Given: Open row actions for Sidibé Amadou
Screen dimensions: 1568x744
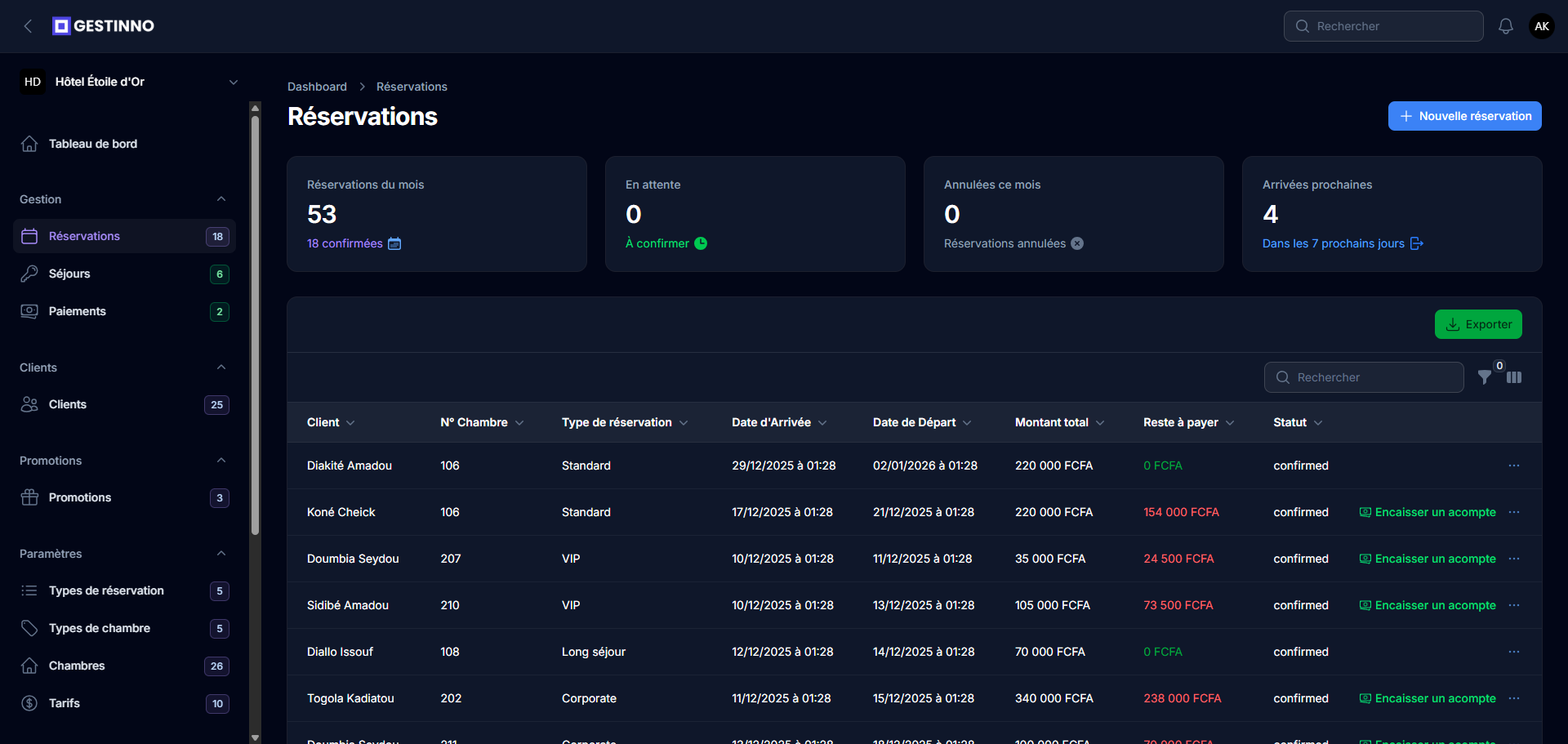Looking at the screenshot, I should pos(1514,605).
